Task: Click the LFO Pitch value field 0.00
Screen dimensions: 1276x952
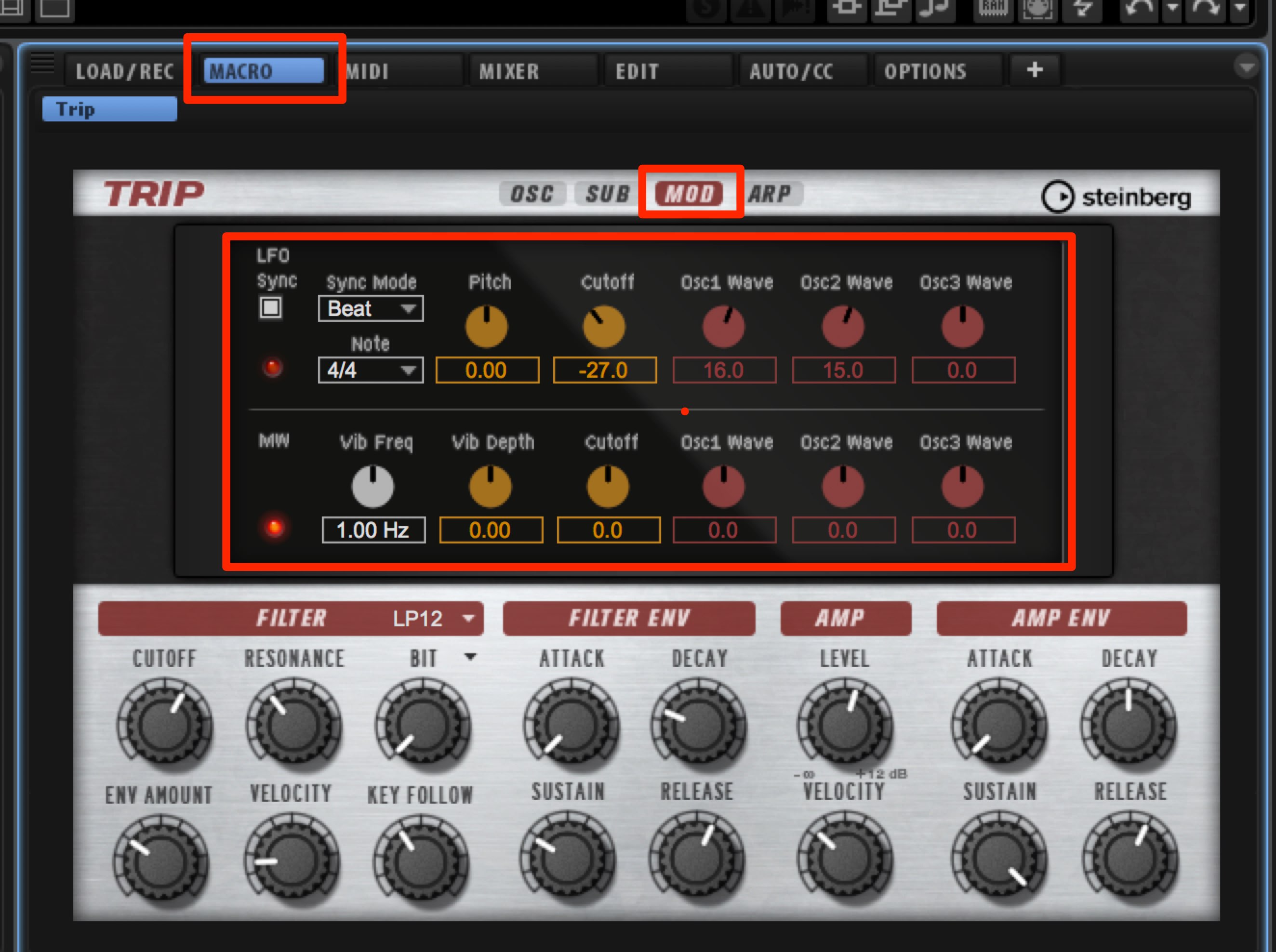Action: tap(488, 370)
